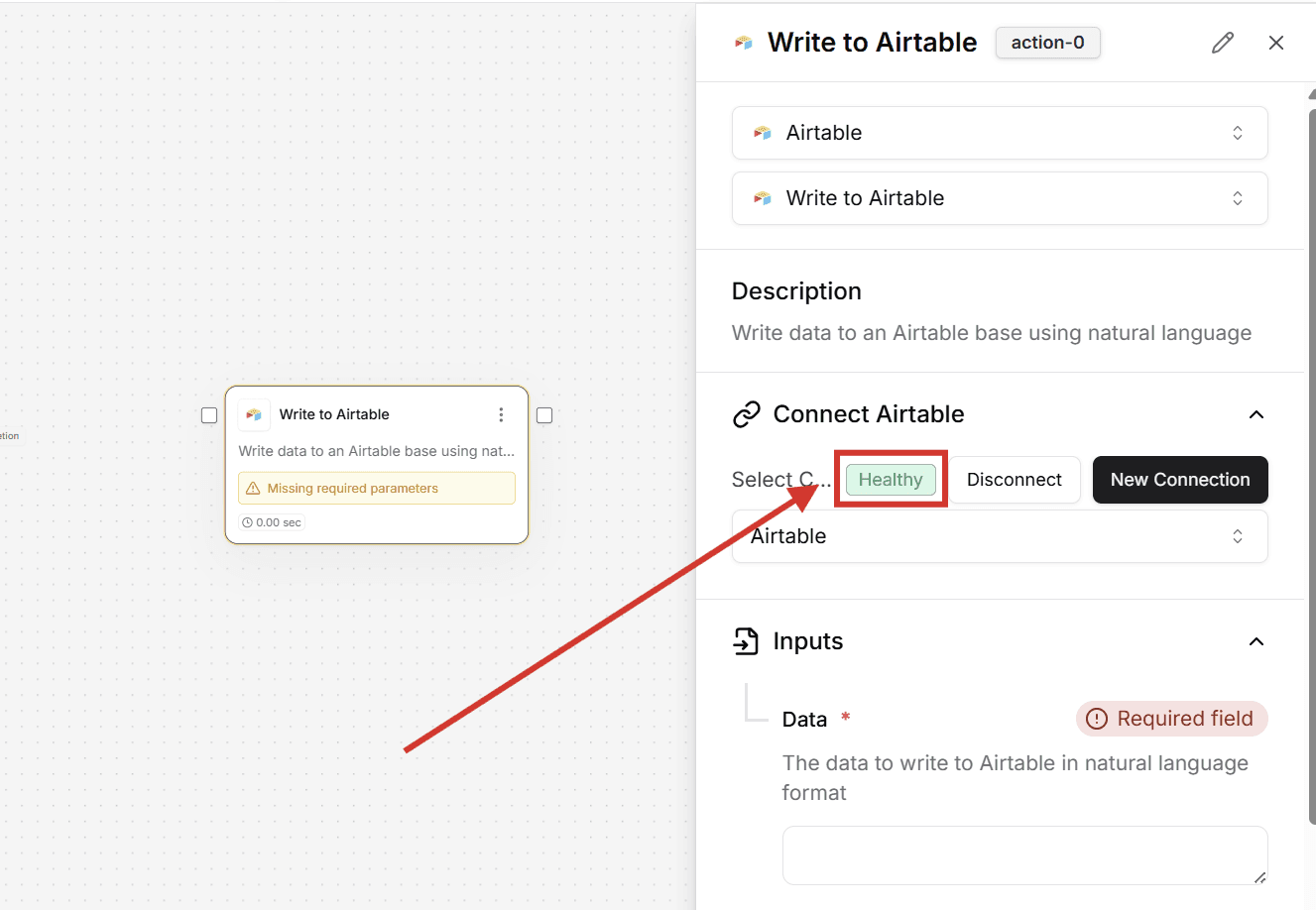Click the "Missing required parameters" warning
Image resolution: width=1316 pixels, height=910 pixels.
pyautogui.click(x=377, y=489)
